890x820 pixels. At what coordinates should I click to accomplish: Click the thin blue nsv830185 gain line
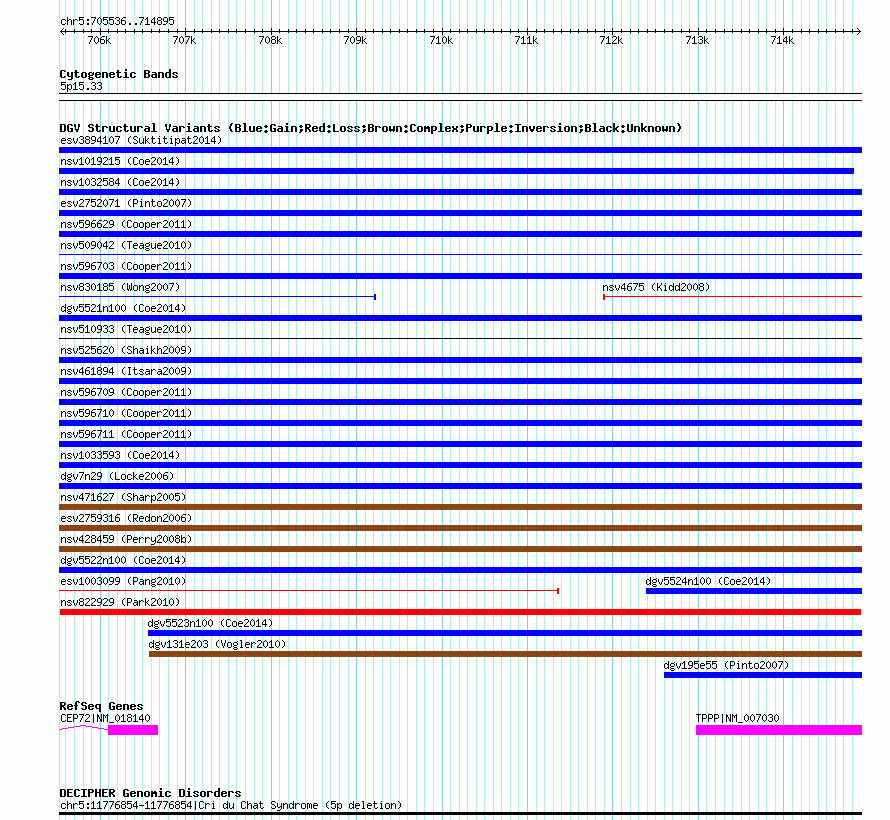pos(217,296)
